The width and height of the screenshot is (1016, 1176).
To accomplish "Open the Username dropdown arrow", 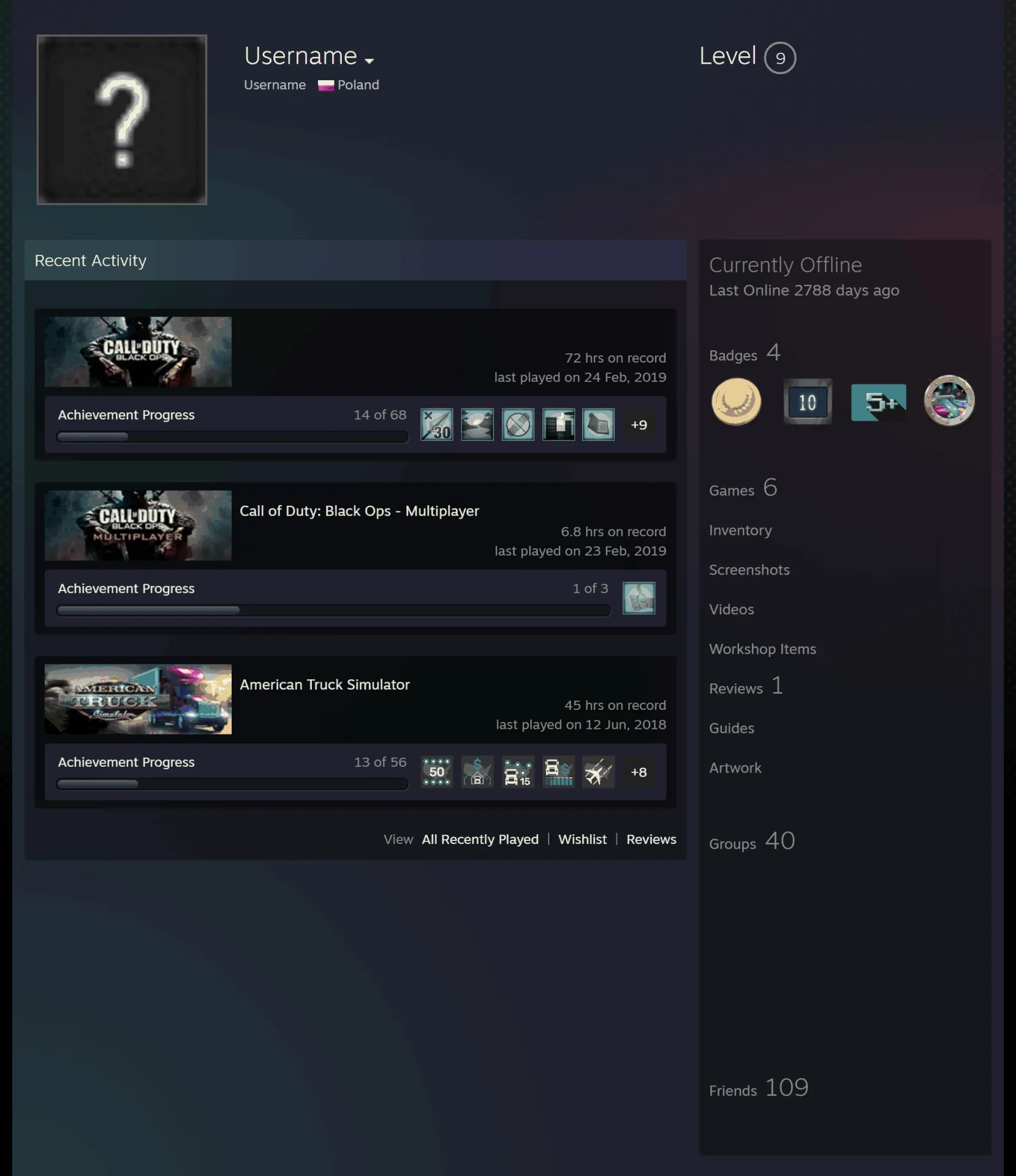I will (x=369, y=61).
